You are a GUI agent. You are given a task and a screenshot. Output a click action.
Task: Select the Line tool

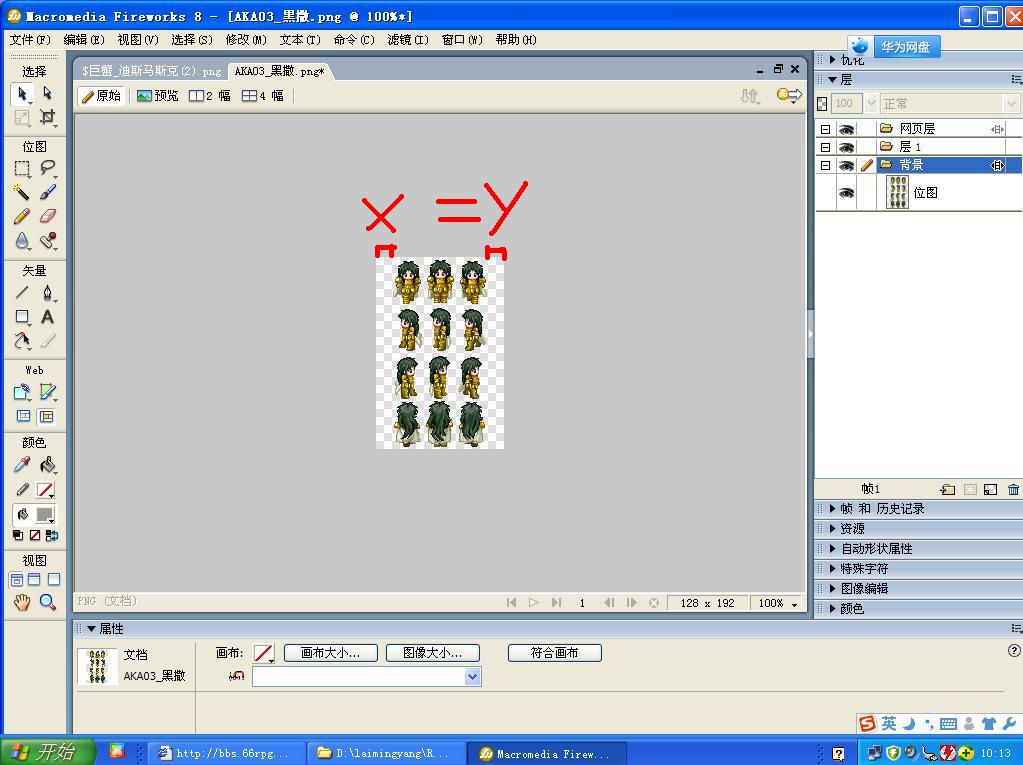click(x=22, y=292)
